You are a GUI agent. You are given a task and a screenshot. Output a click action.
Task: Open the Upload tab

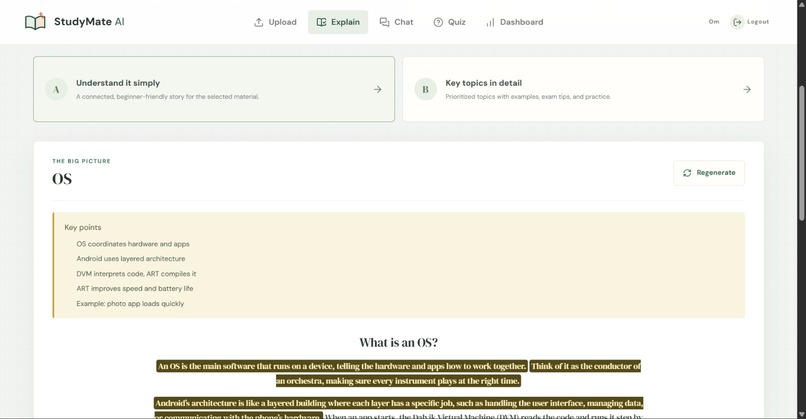(x=275, y=22)
